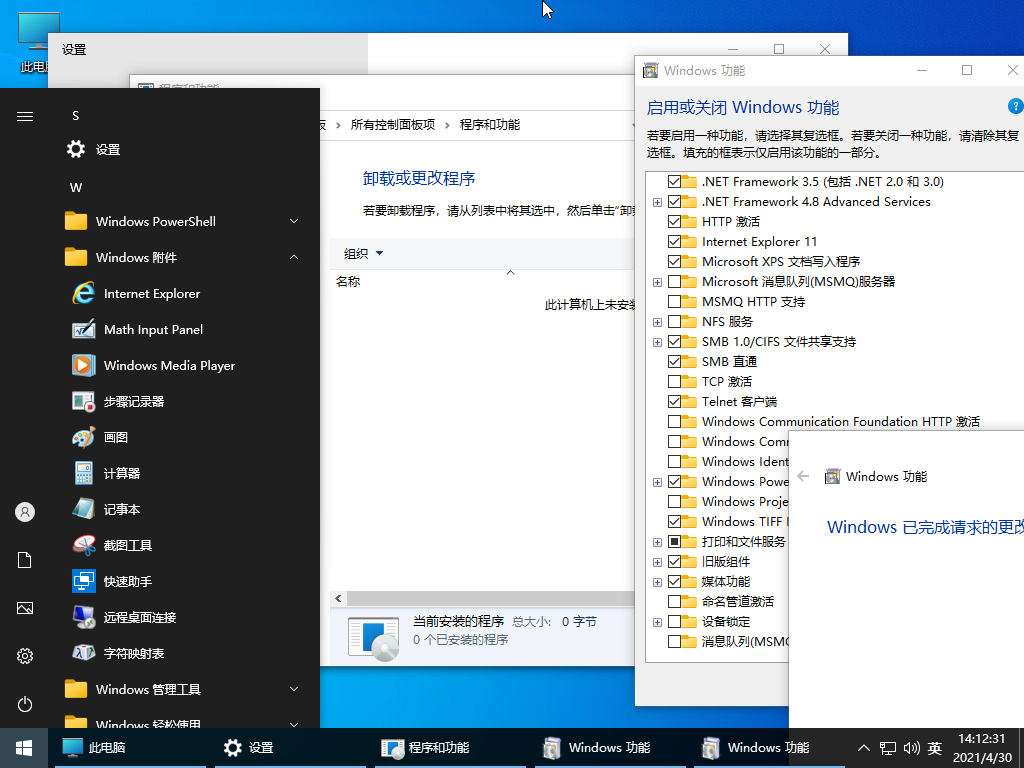
Task: Uncheck SMB 直通 checkbox
Action: [674, 361]
